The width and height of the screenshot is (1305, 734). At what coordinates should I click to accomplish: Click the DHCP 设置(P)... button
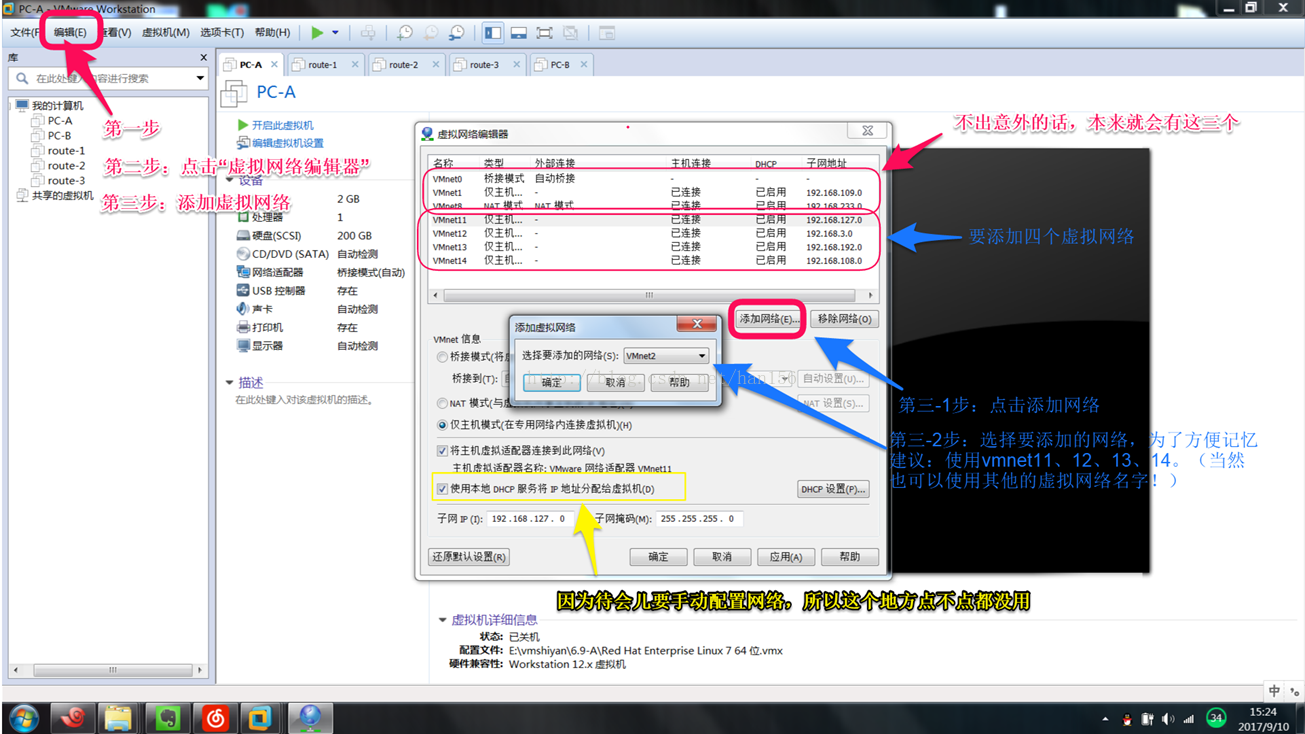click(x=832, y=489)
